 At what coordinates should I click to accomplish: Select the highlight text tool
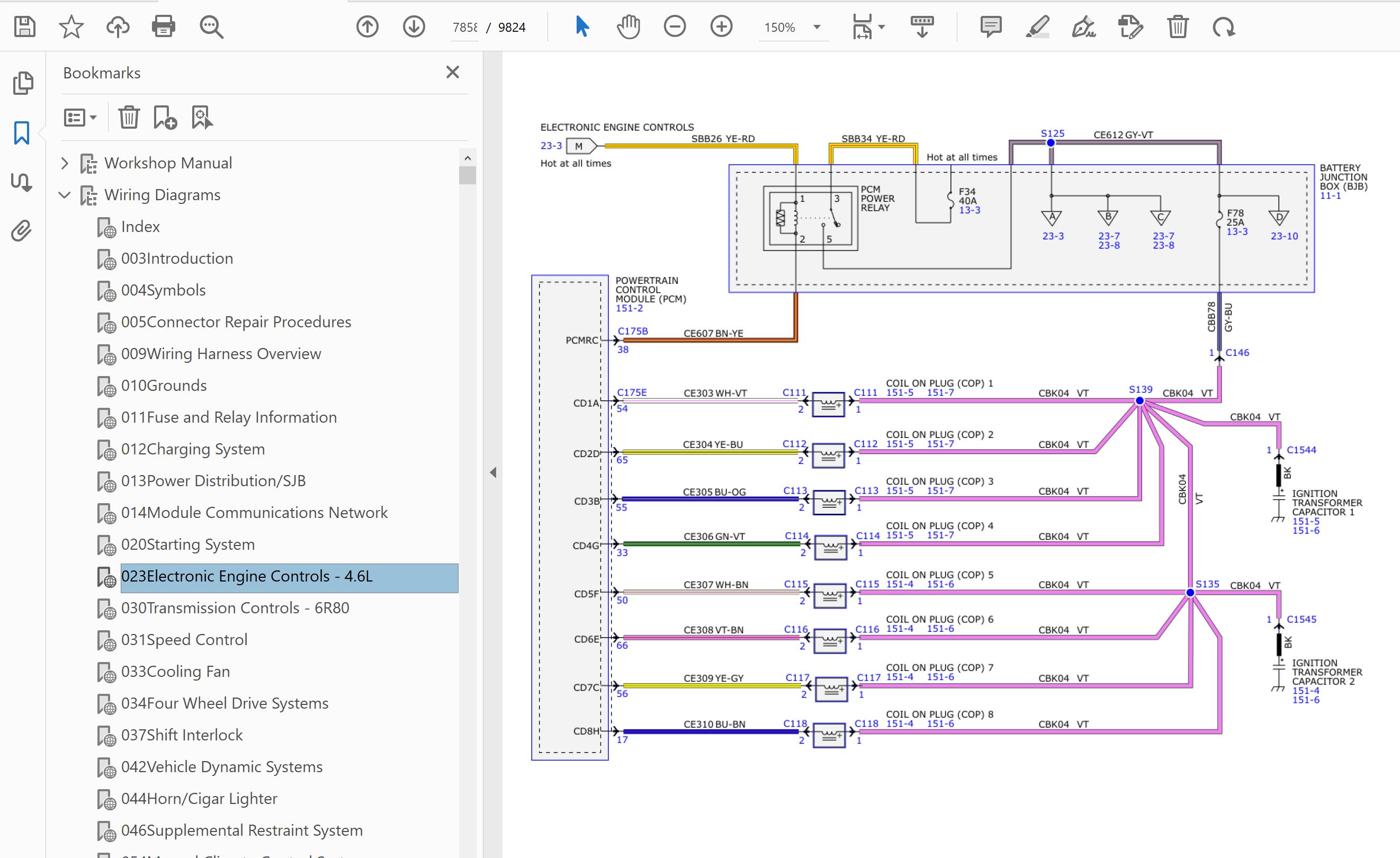click(x=1037, y=26)
